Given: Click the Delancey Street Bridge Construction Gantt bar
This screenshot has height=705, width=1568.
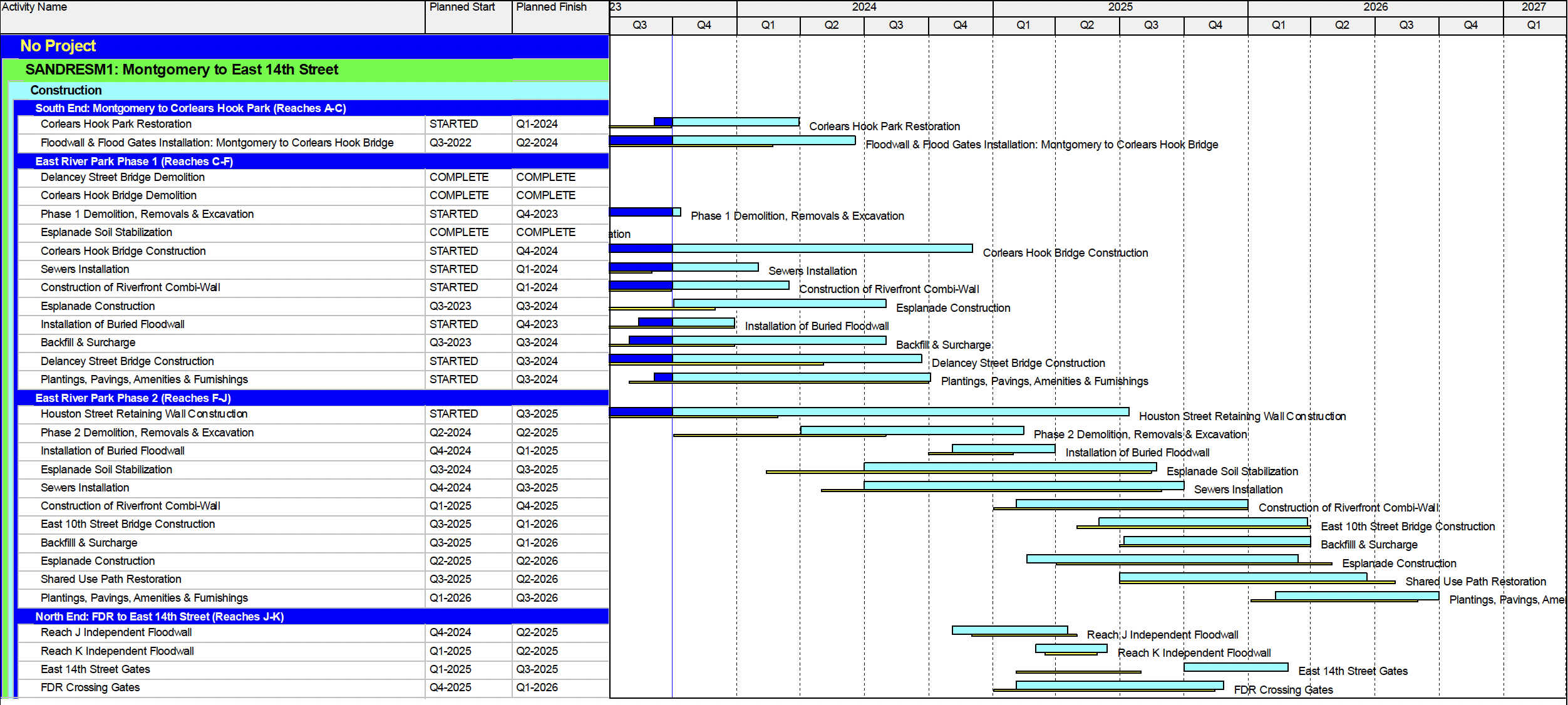Looking at the screenshot, I should tap(765, 359).
